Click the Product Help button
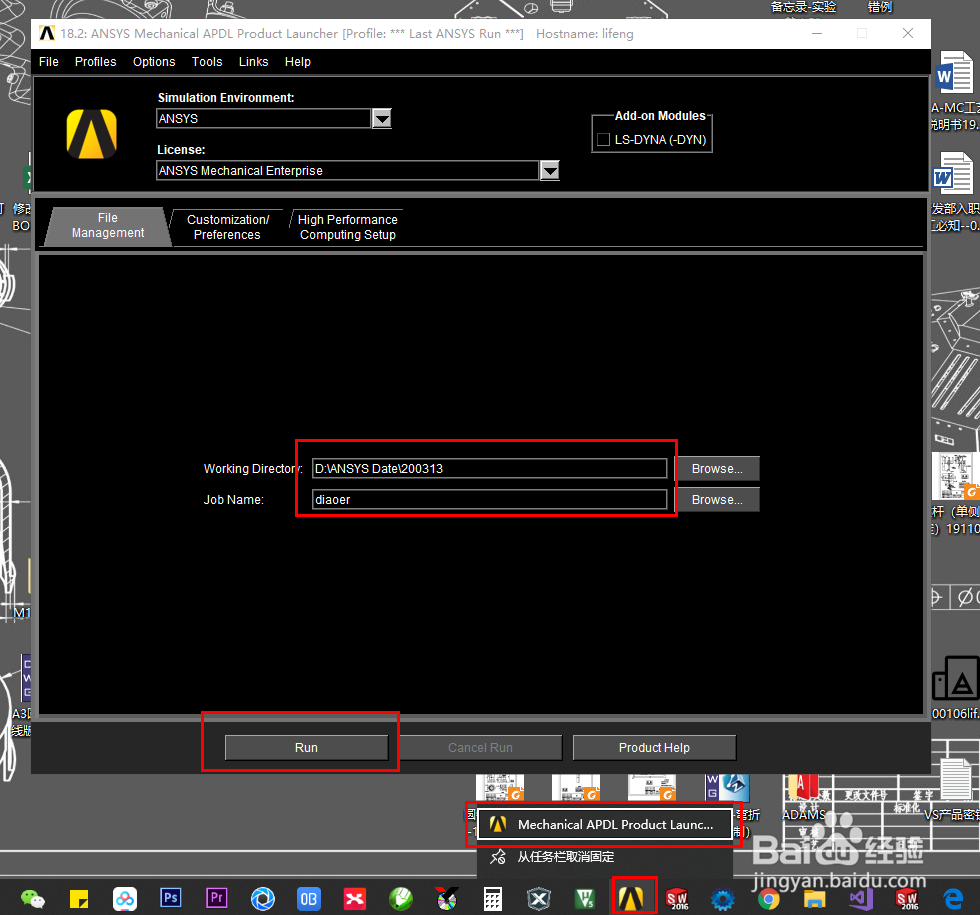 [x=654, y=748]
